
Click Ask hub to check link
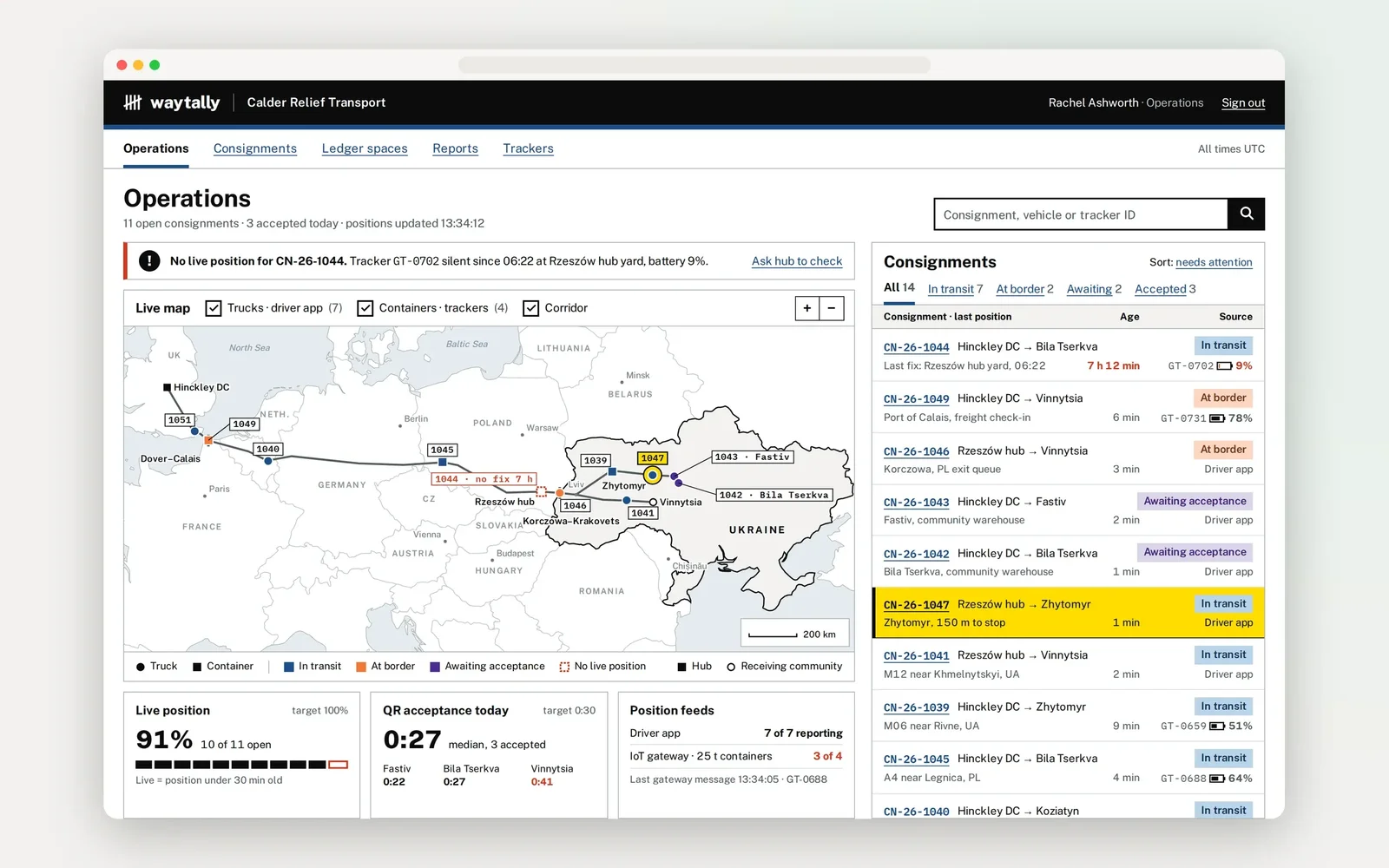tap(797, 261)
